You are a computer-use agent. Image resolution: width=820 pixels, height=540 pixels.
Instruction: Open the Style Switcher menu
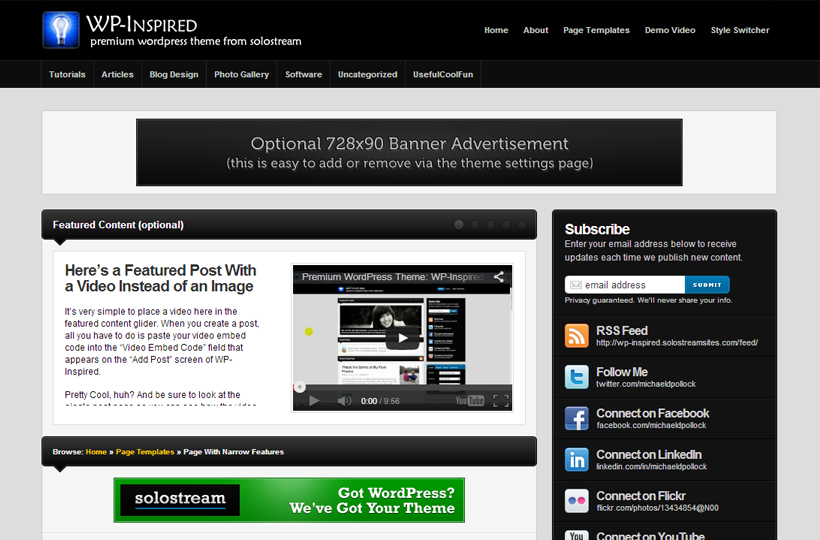coord(740,30)
